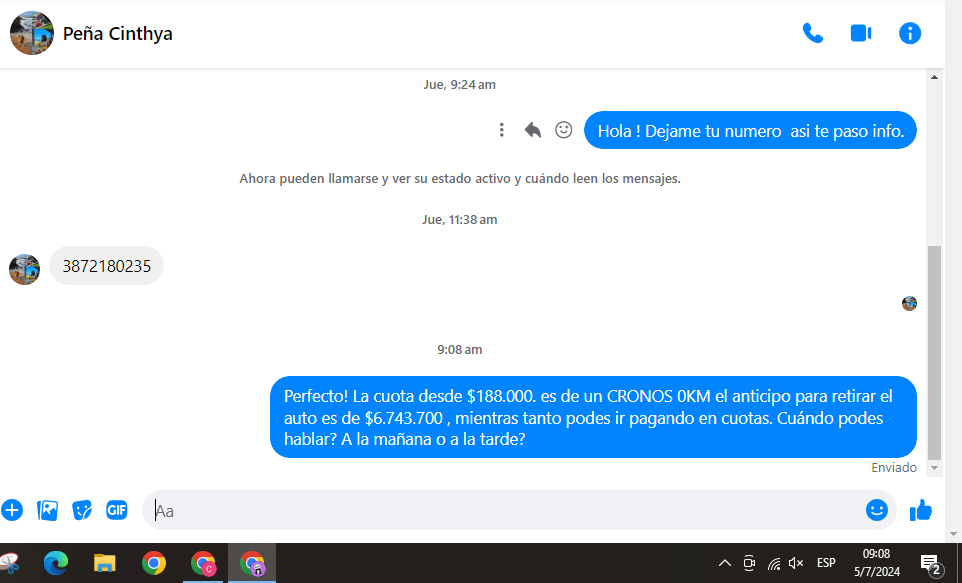This screenshot has width=962, height=583.
Task: Open Microsoft Edge from the taskbar
Action: (x=56, y=563)
